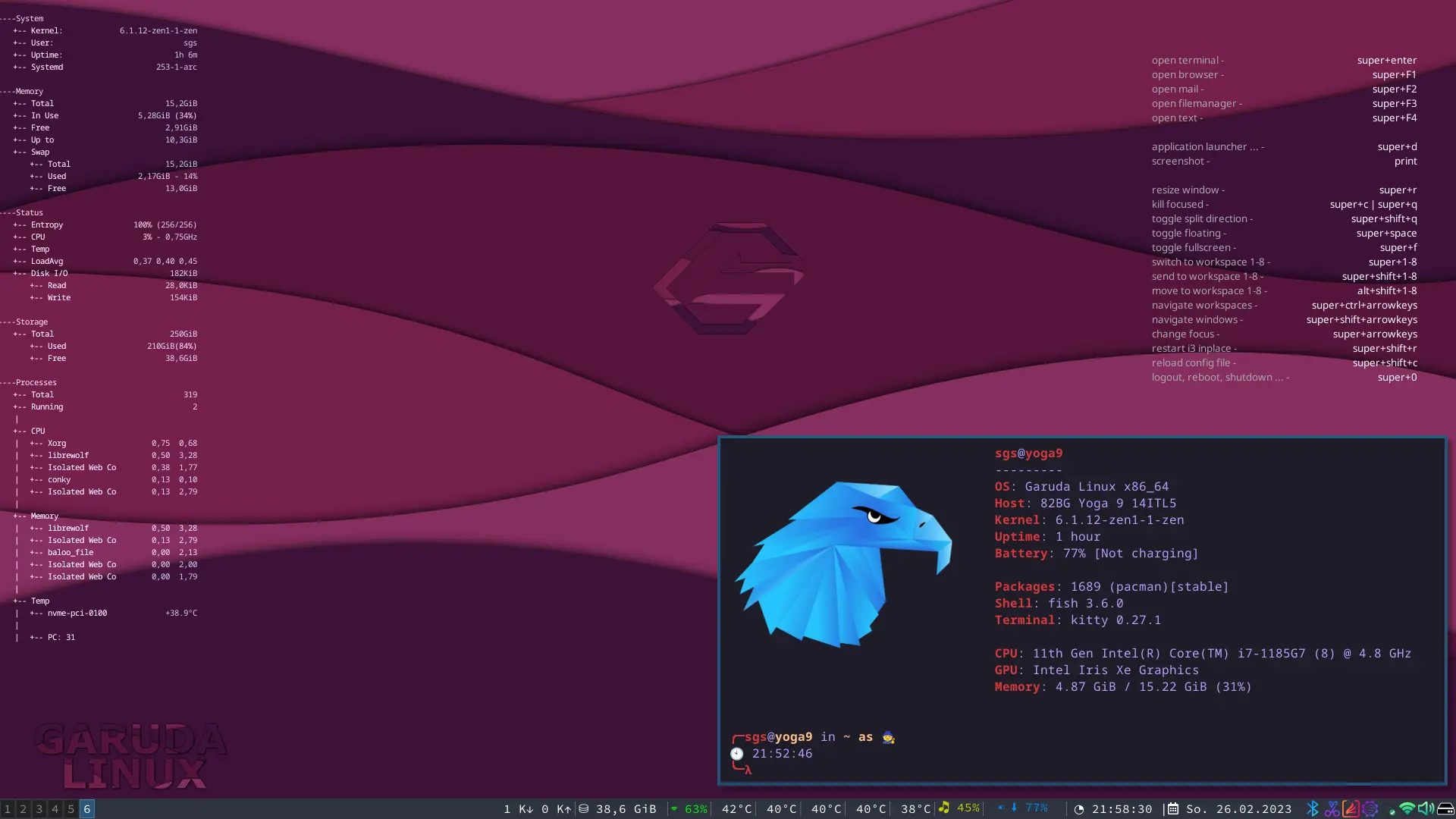Click the 'Terminal: kitty 0.27.1' line
The image size is (1456, 819).
click(1078, 620)
